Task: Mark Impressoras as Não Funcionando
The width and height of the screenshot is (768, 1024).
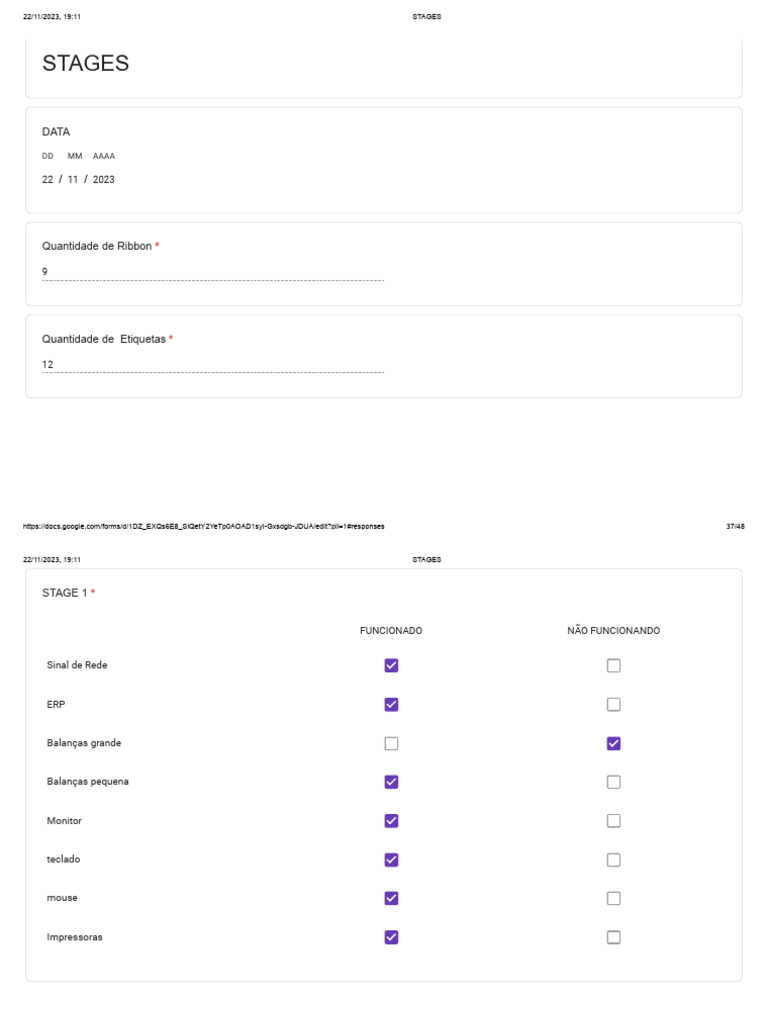Action: 613,937
